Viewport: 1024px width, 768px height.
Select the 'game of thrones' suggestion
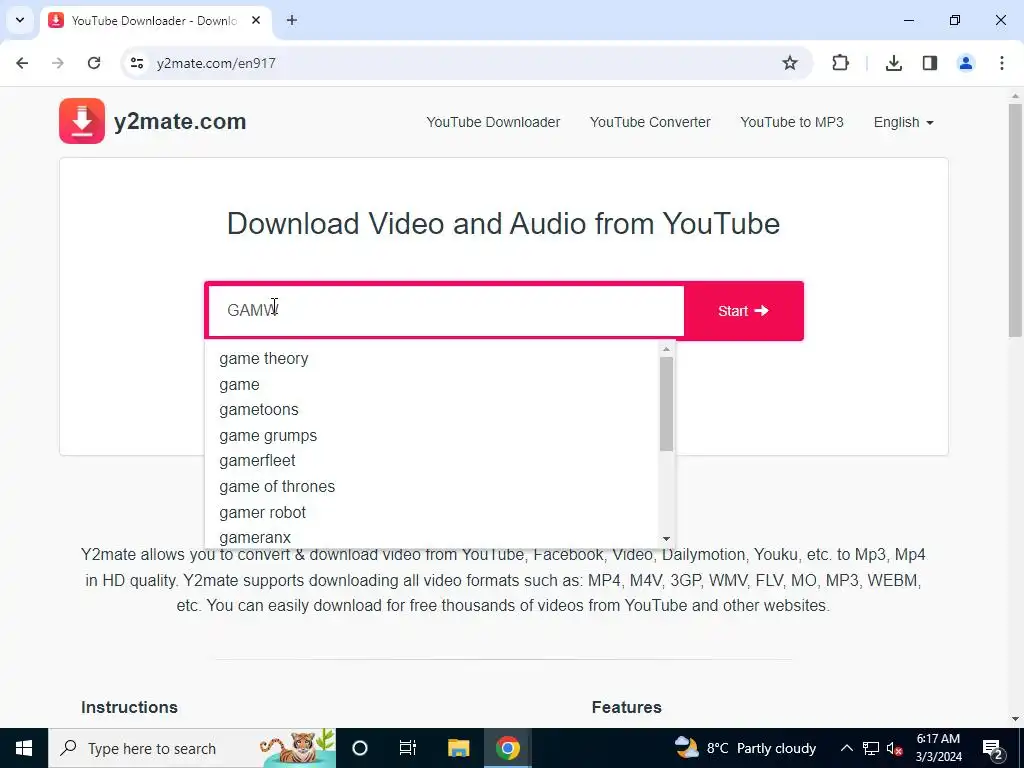[x=277, y=487]
